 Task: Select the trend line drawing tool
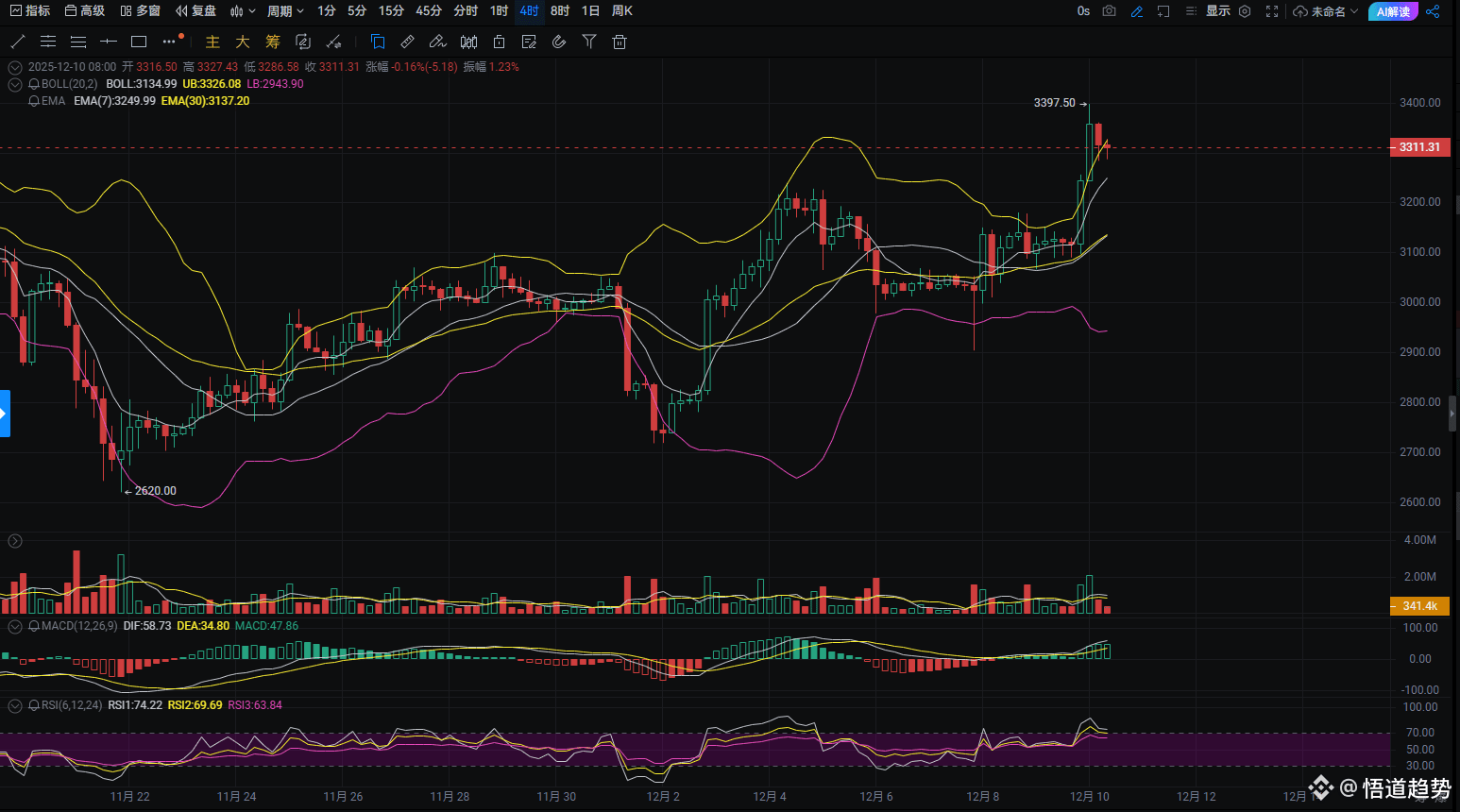coord(17,42)
